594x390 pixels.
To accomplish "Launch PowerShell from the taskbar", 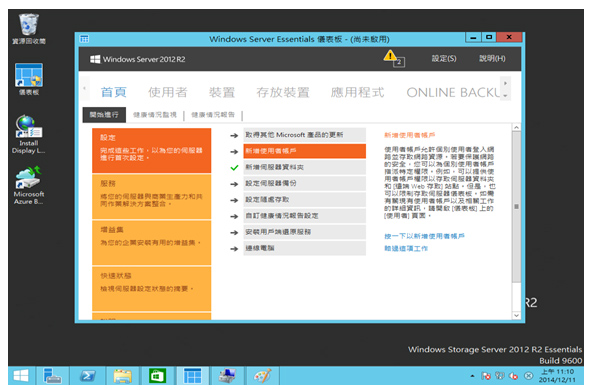I will point(88,376).
